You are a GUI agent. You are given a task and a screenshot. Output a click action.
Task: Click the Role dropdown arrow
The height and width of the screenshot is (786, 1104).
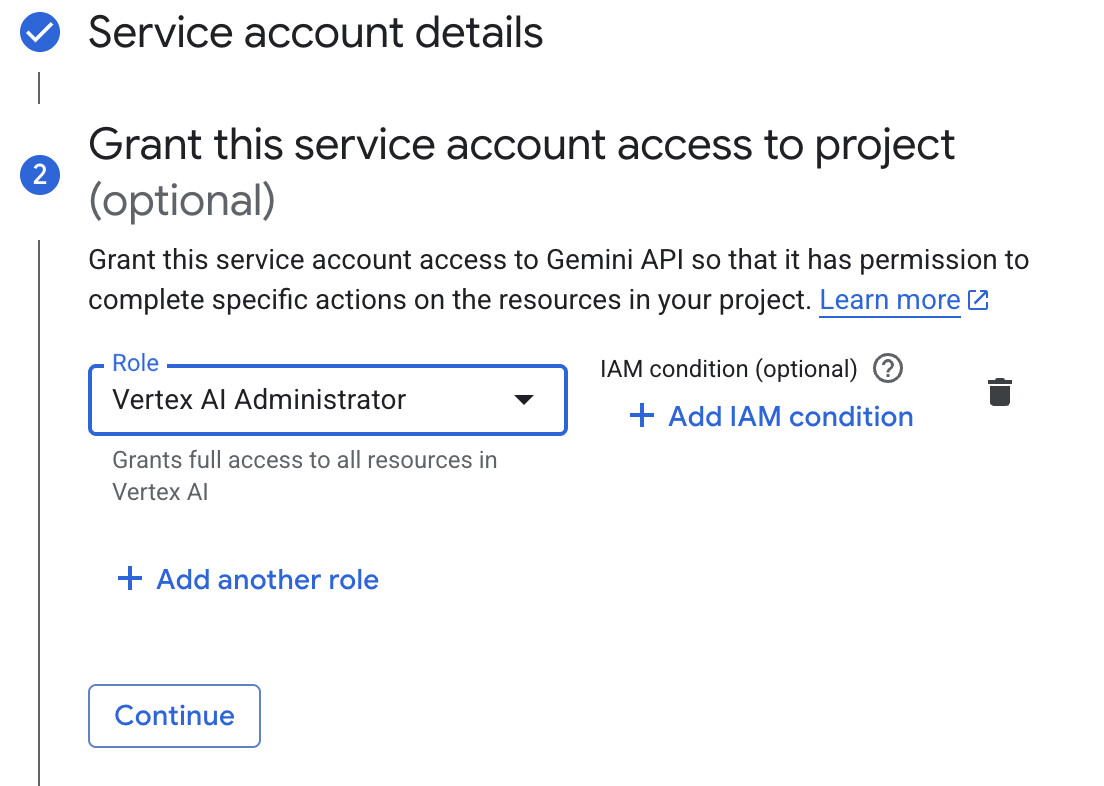point(523,400)
